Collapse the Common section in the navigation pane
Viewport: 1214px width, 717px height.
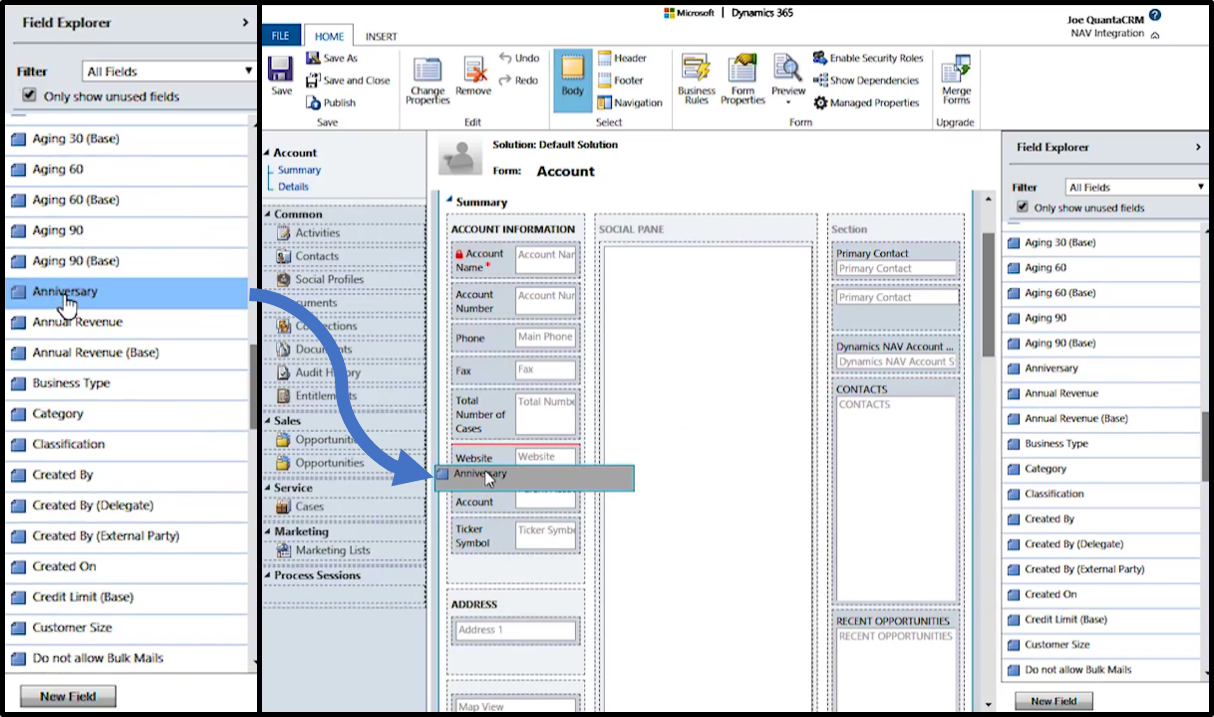[269, 214]
